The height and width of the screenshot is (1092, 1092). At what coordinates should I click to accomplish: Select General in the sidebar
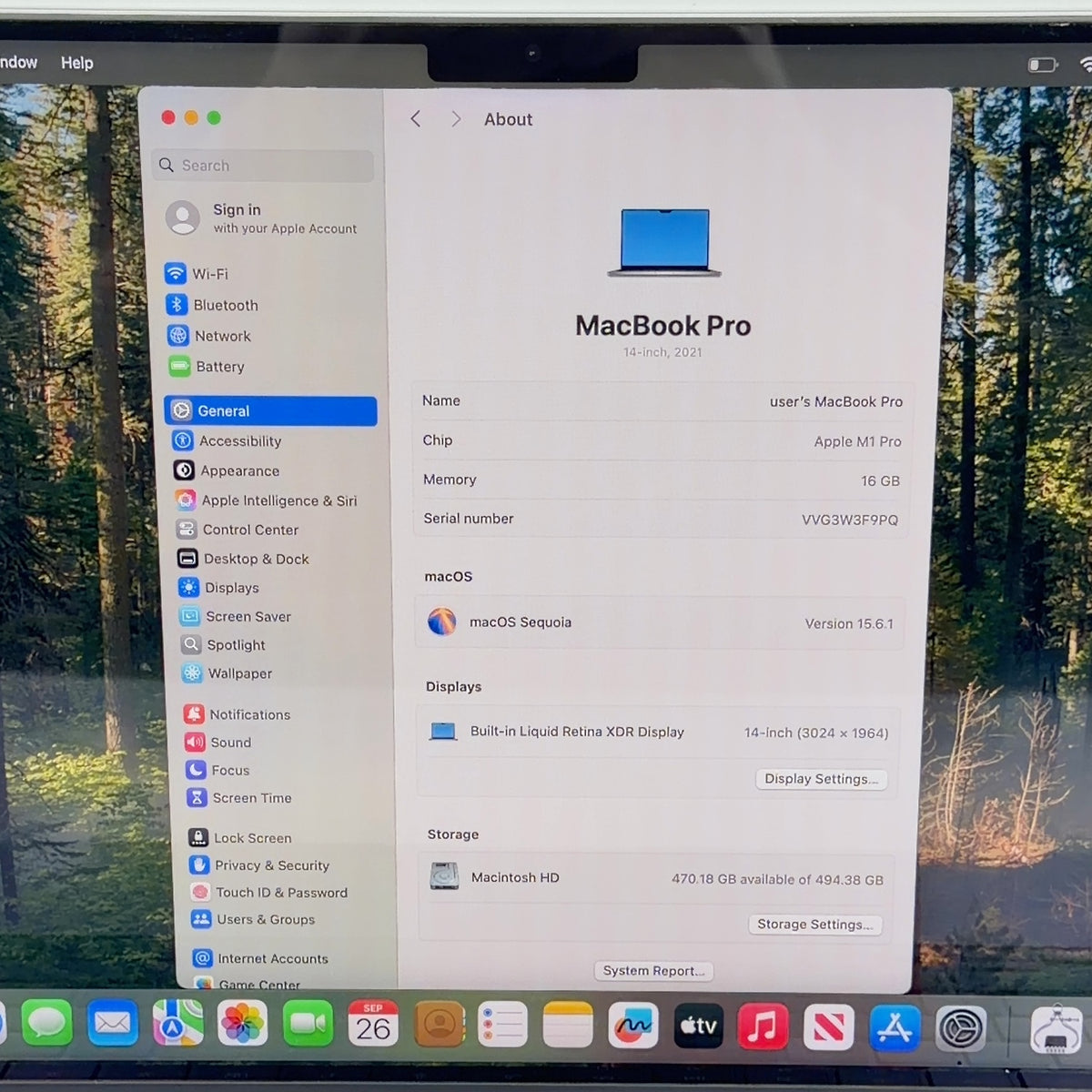pyautogui.click(x=270, y=411)
